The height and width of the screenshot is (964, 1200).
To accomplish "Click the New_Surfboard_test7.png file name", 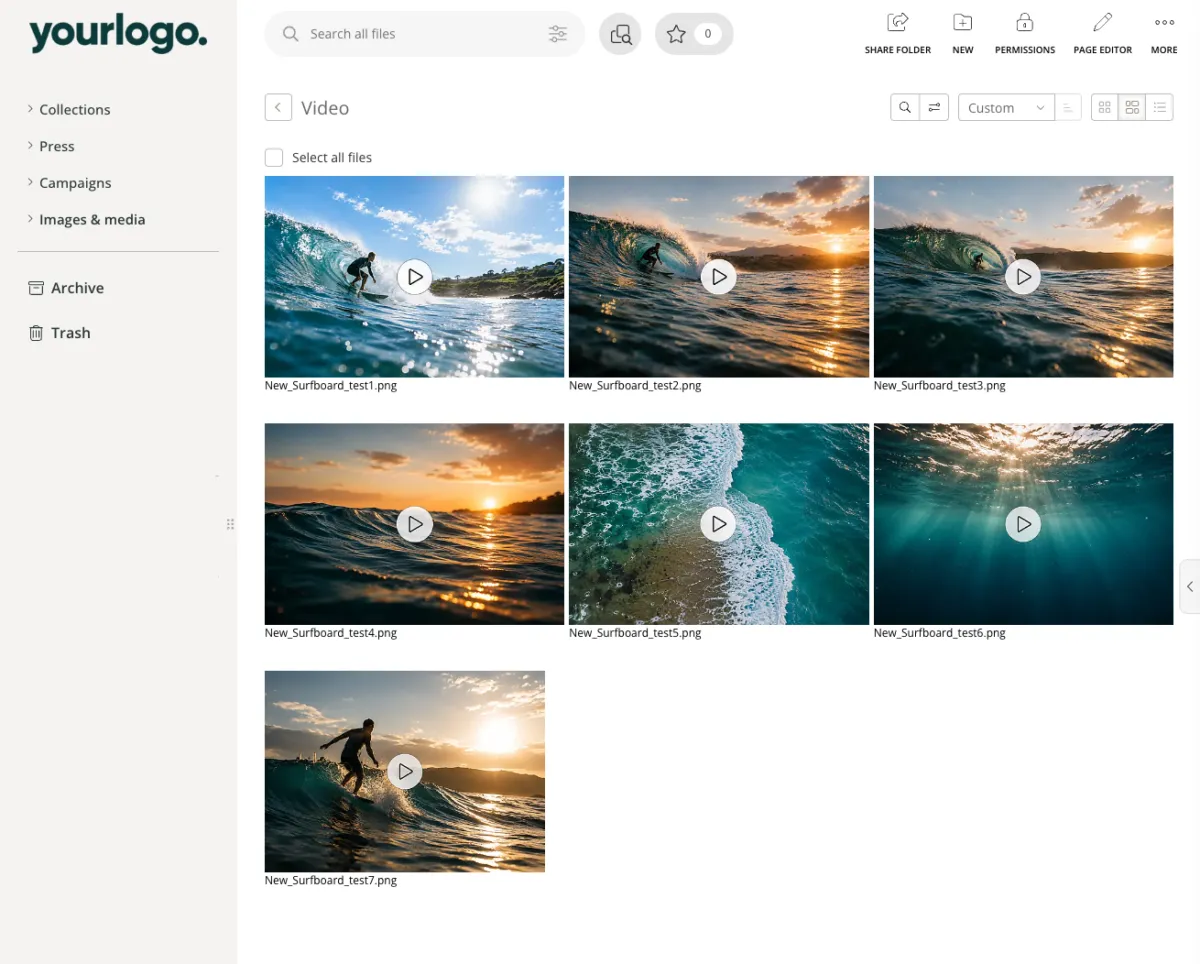I will pos(331,881).
